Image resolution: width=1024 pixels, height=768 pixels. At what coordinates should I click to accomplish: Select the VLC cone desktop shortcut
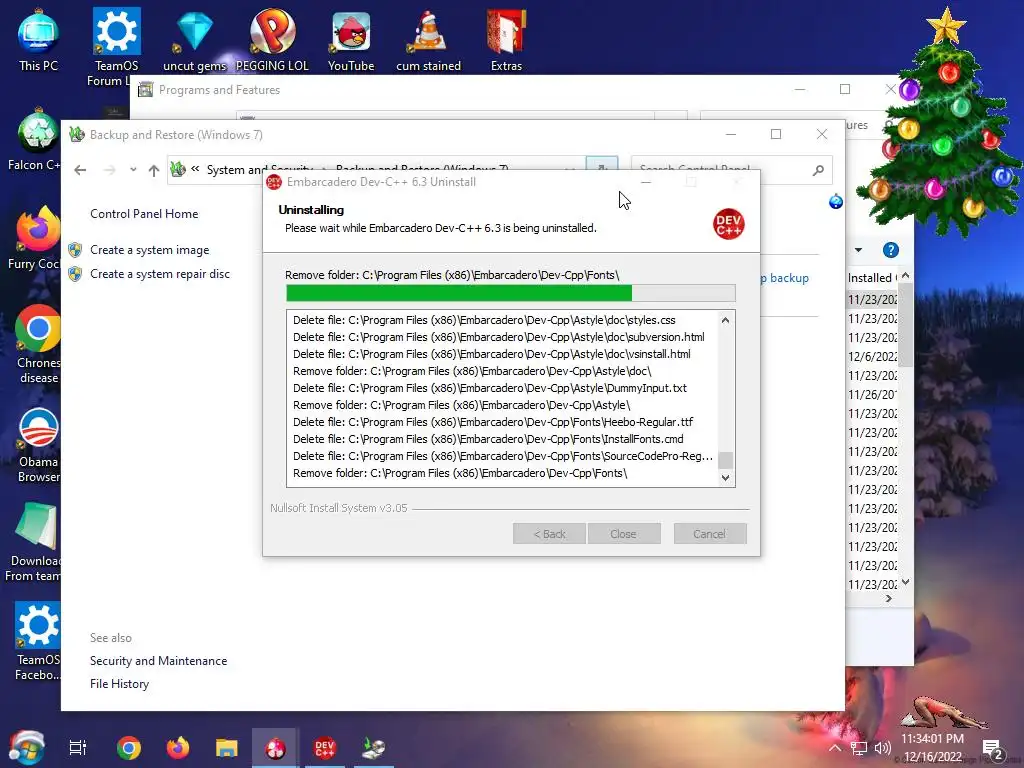tap(428, 41)
